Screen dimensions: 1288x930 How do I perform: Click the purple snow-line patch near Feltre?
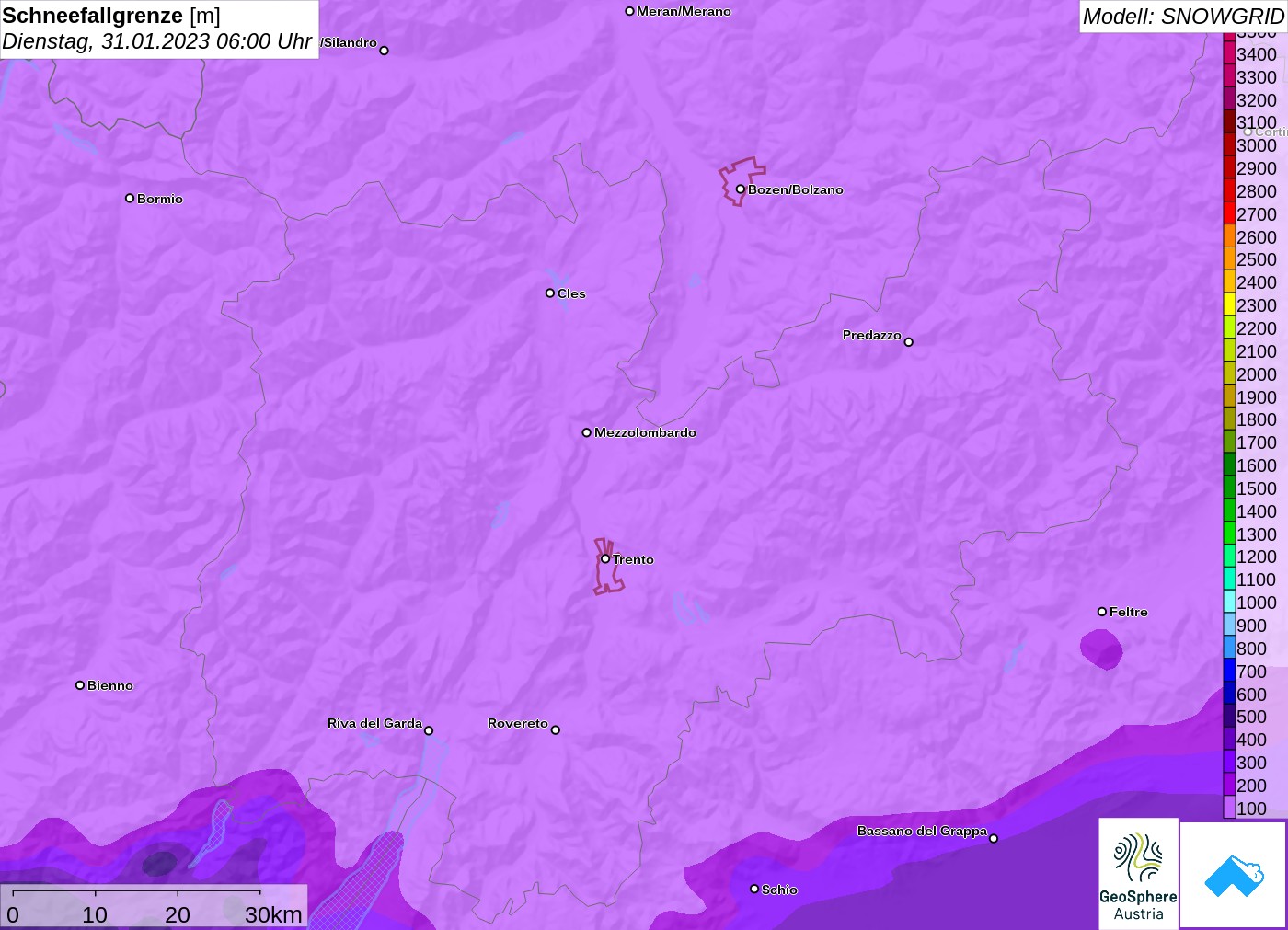[x=1101, y=649]
